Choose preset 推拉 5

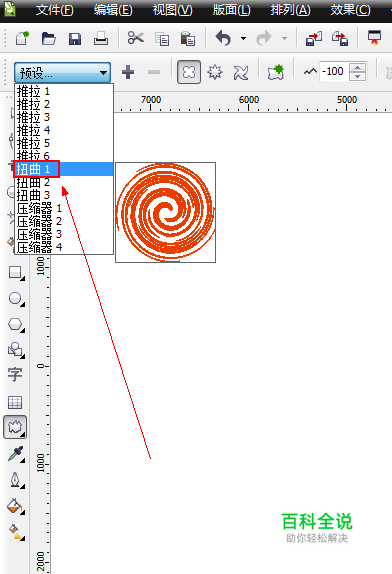[x=64, y=143]
